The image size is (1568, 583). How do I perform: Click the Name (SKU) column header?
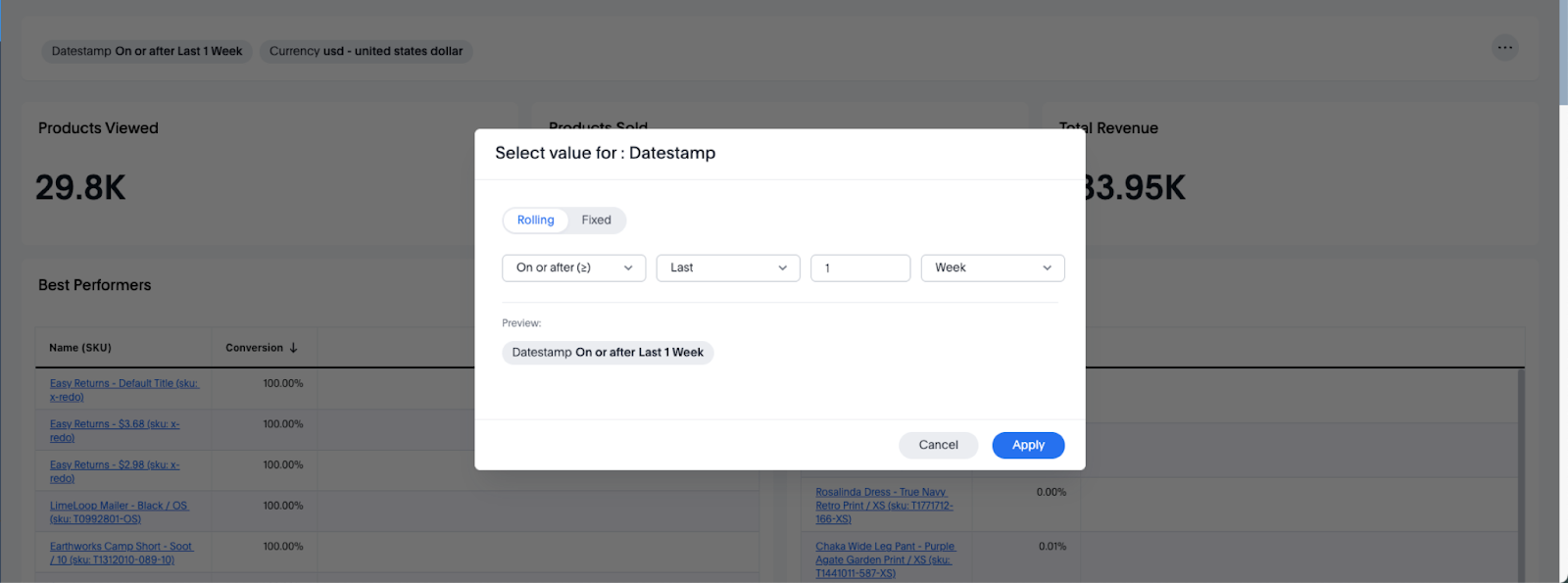80,348
